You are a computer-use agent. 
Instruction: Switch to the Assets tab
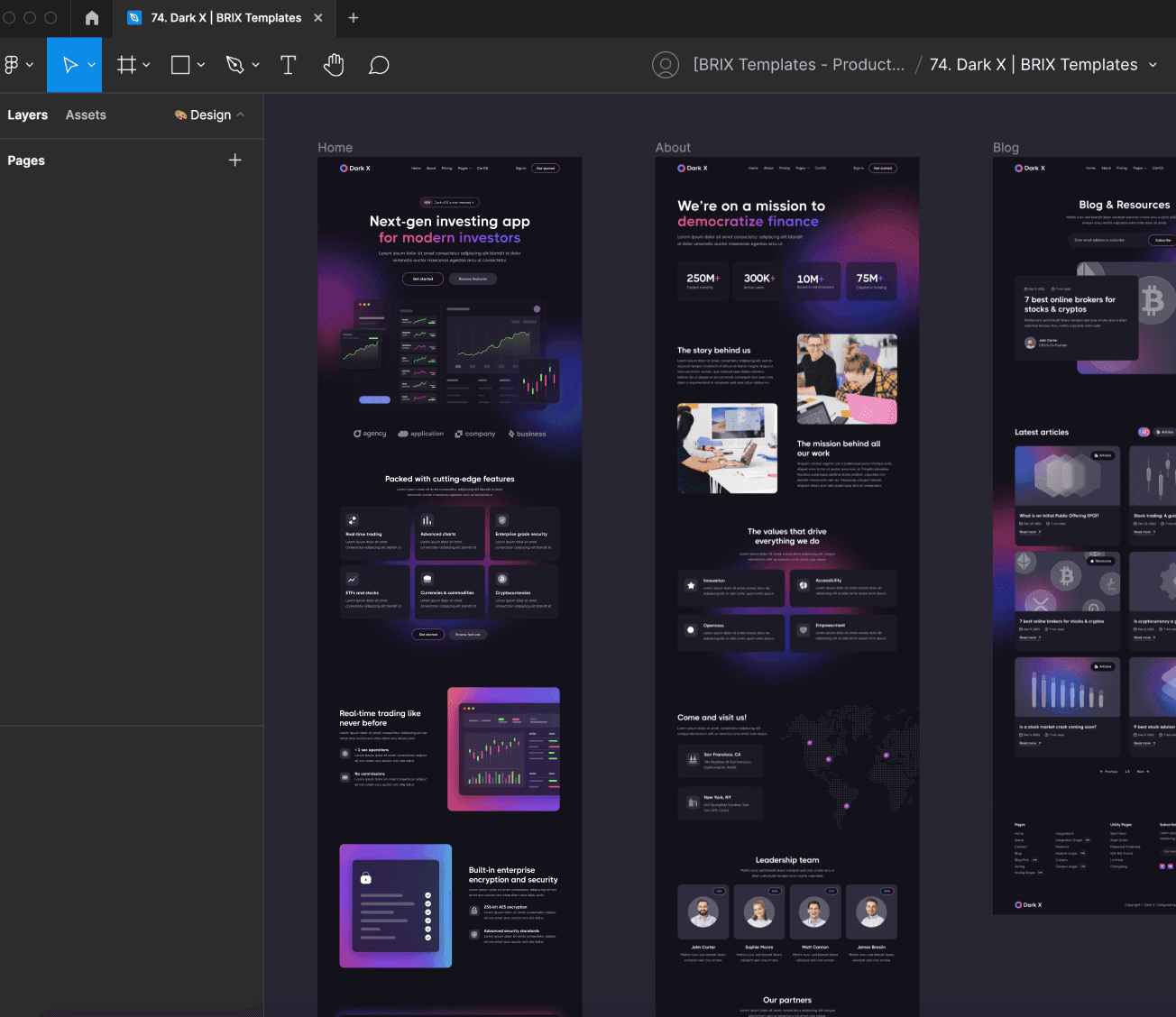tap(86, 115)
